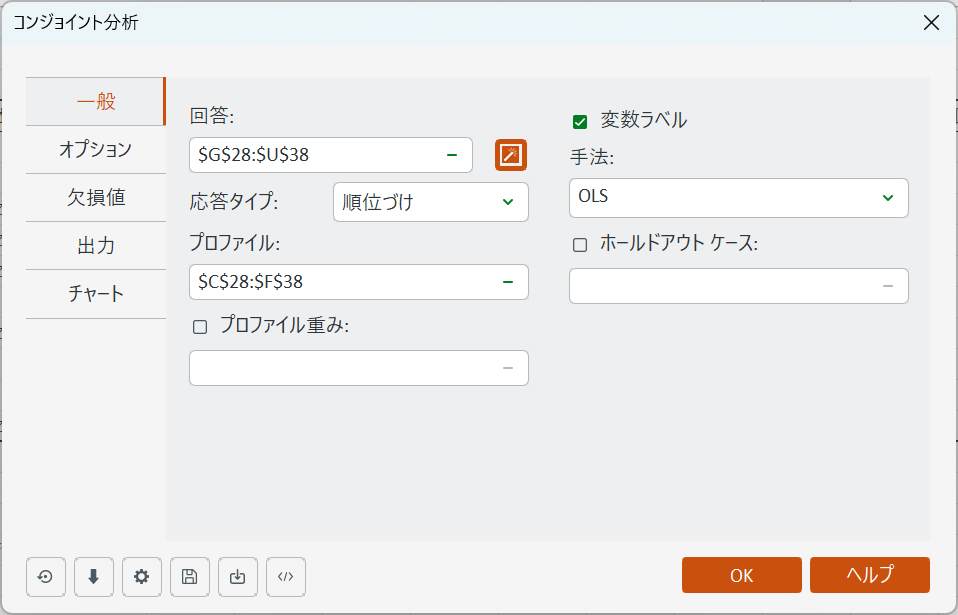Click range selector in プロファイル field
The height and width of the screenshot is (615, 958).
coord(508,282)
